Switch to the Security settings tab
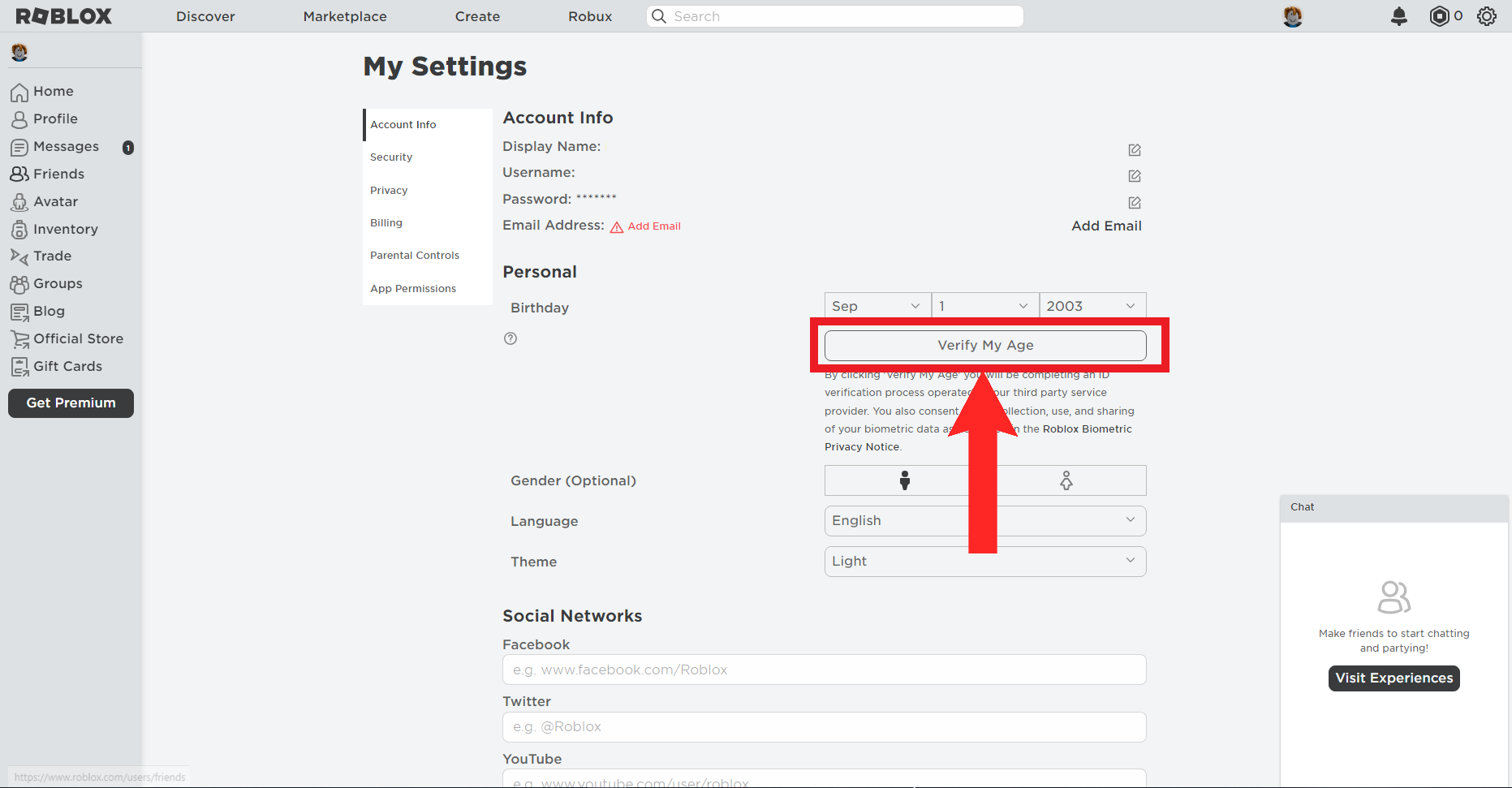This screenshot has height=788, width=1512. [x=428, y=157]
